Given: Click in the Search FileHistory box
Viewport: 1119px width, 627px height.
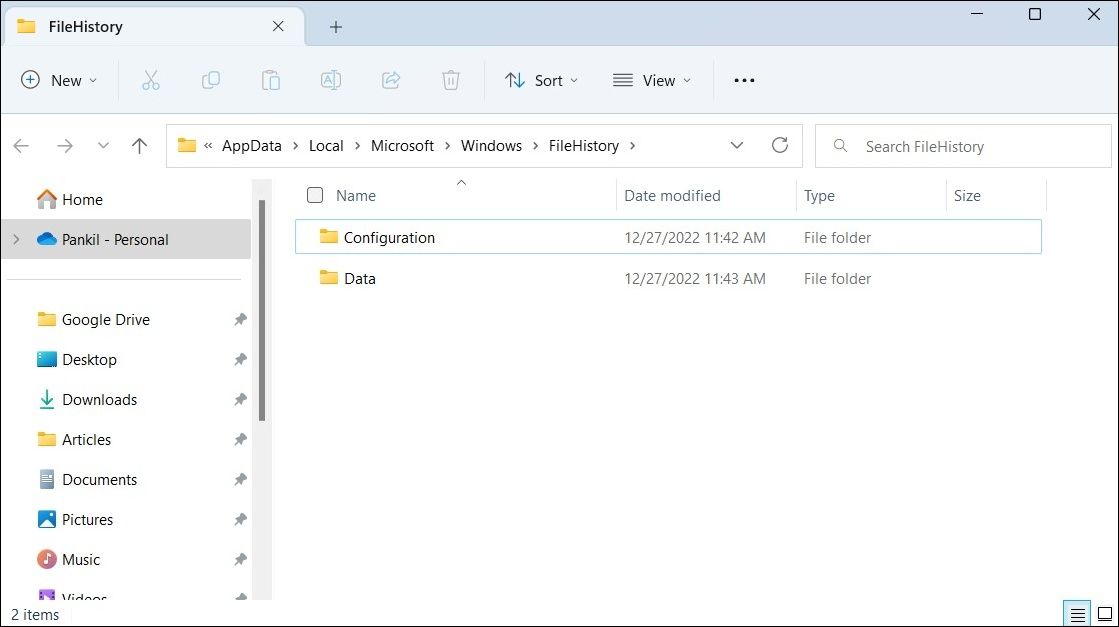Looking at the screenshot, I should (963, 146).
